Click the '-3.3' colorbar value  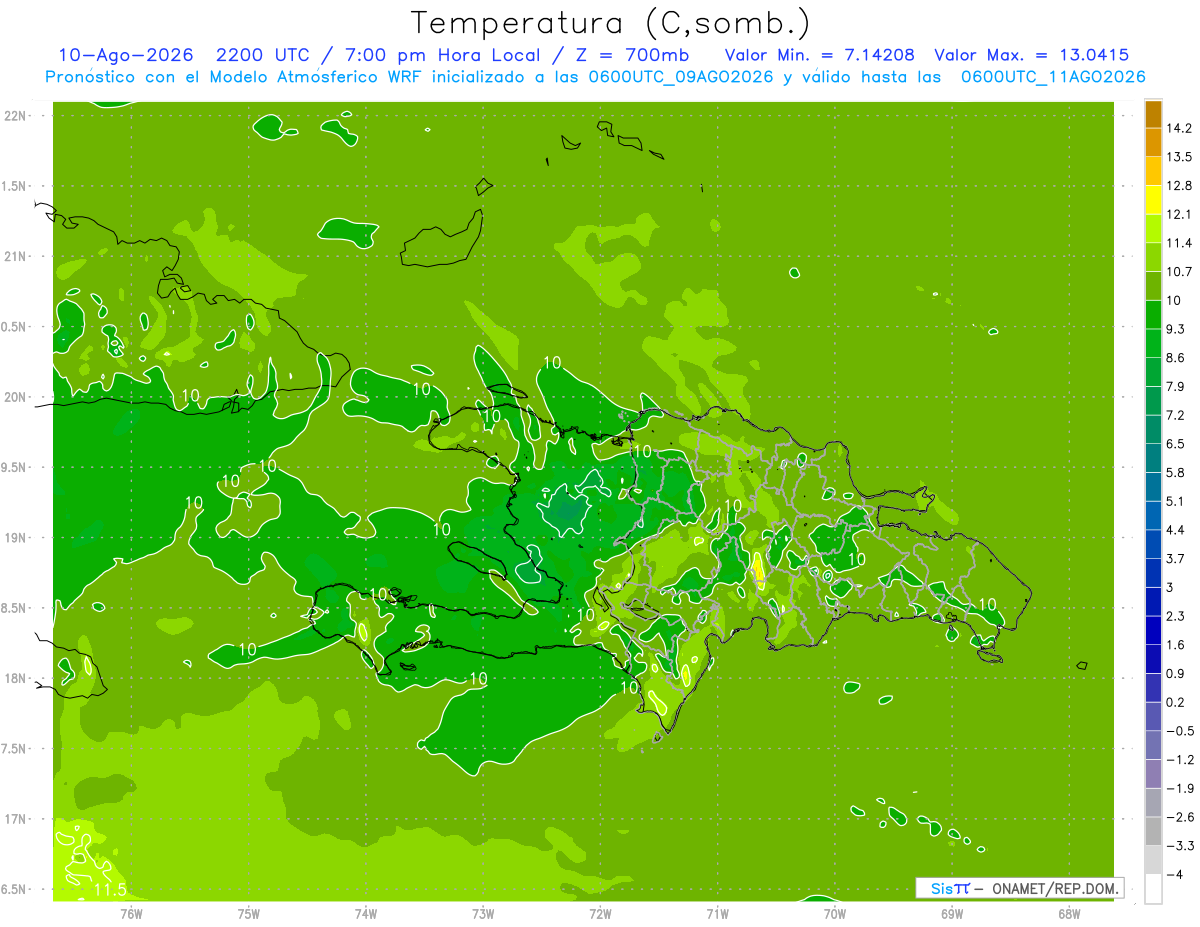(x=1179, y=845)
